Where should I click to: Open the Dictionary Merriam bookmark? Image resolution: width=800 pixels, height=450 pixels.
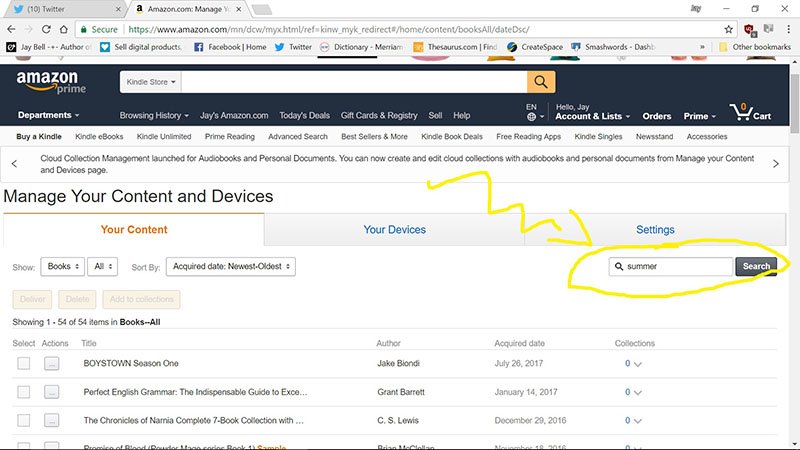click(x=361, y=47)
